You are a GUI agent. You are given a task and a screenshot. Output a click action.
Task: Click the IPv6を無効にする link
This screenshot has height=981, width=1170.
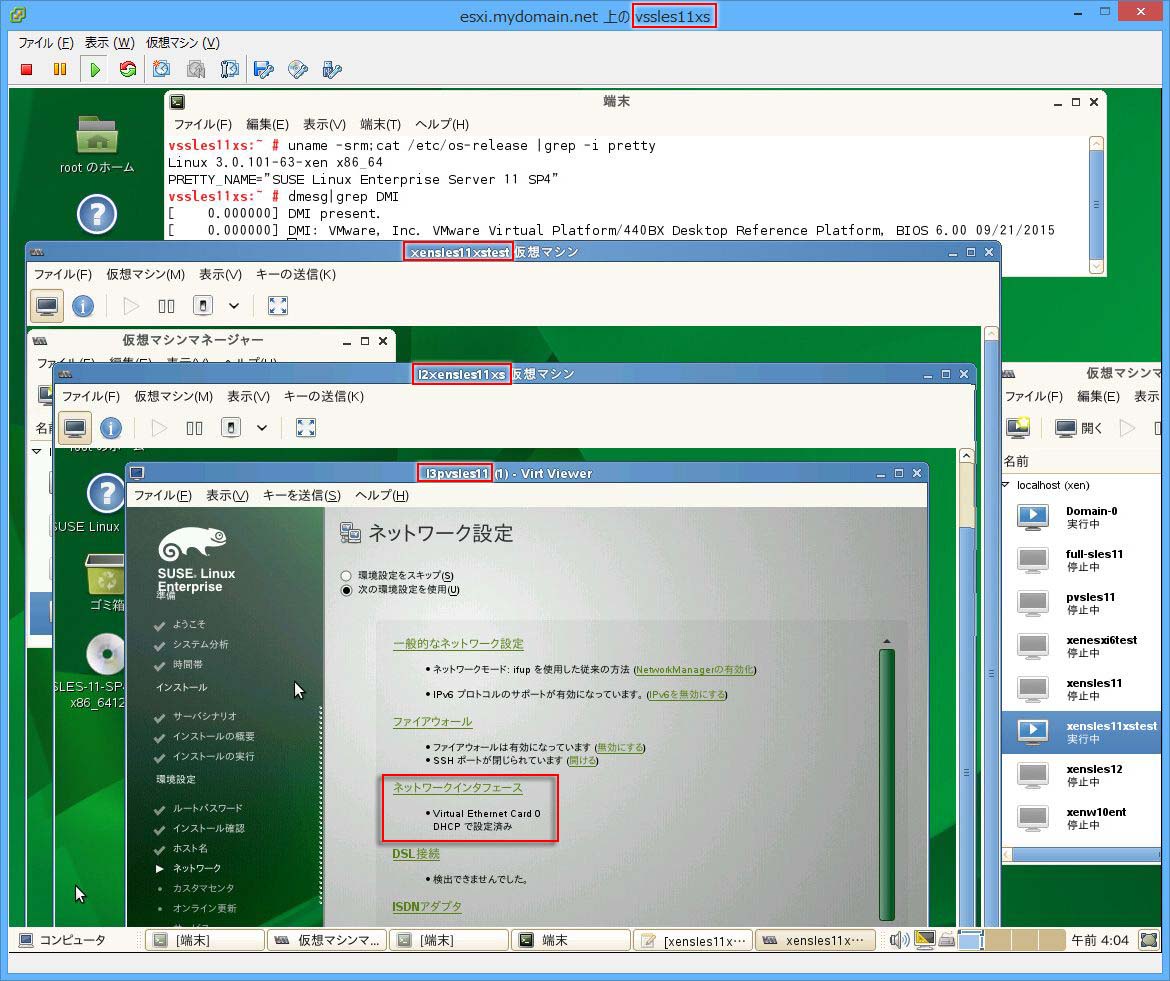coord(686,695)
